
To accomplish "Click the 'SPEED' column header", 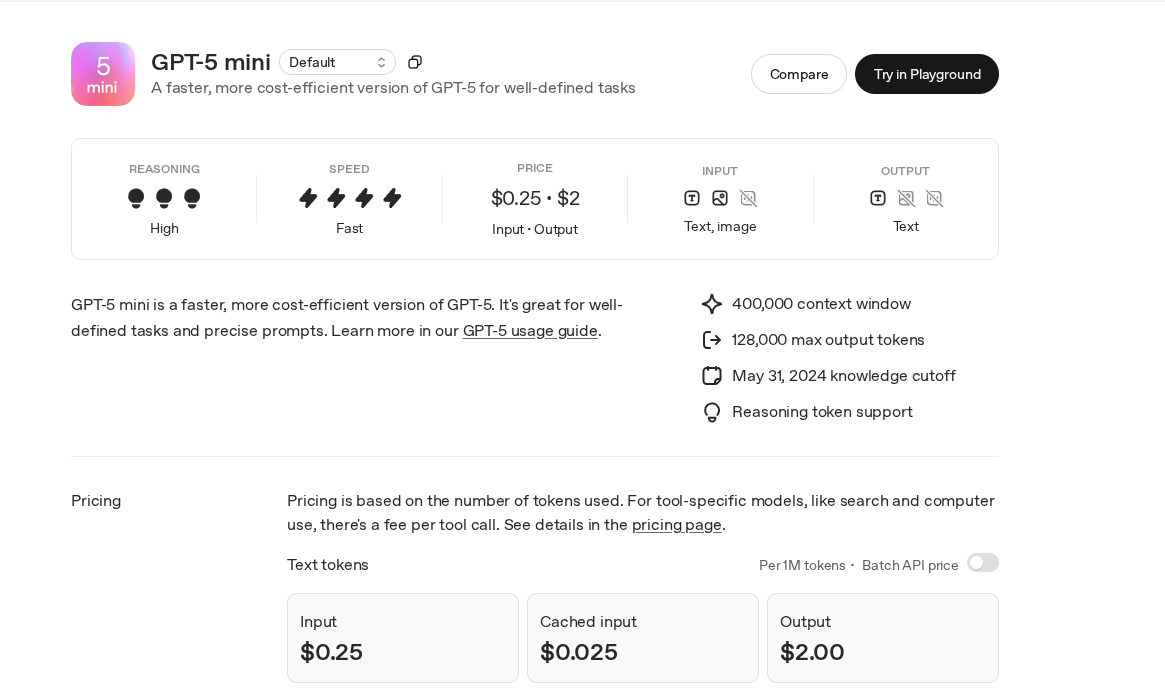I will (349, 169).
